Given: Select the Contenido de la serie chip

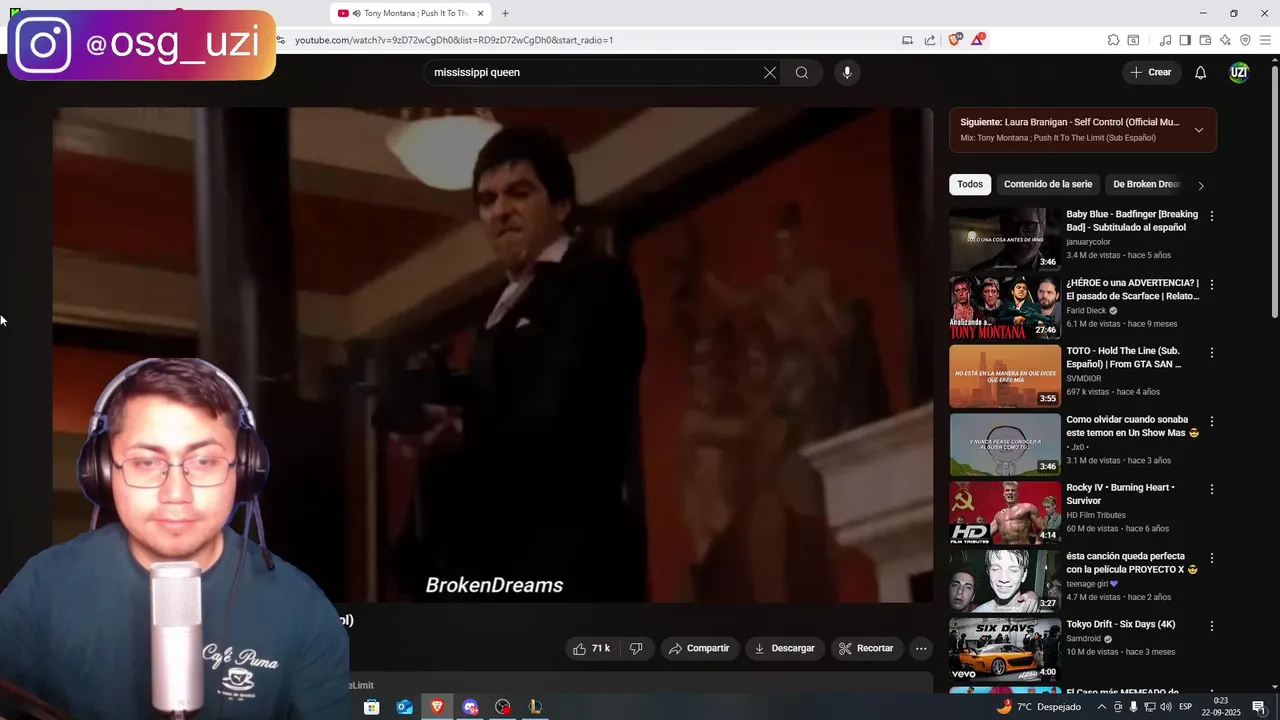Looking at the screenshot, I should point(1048,185).
